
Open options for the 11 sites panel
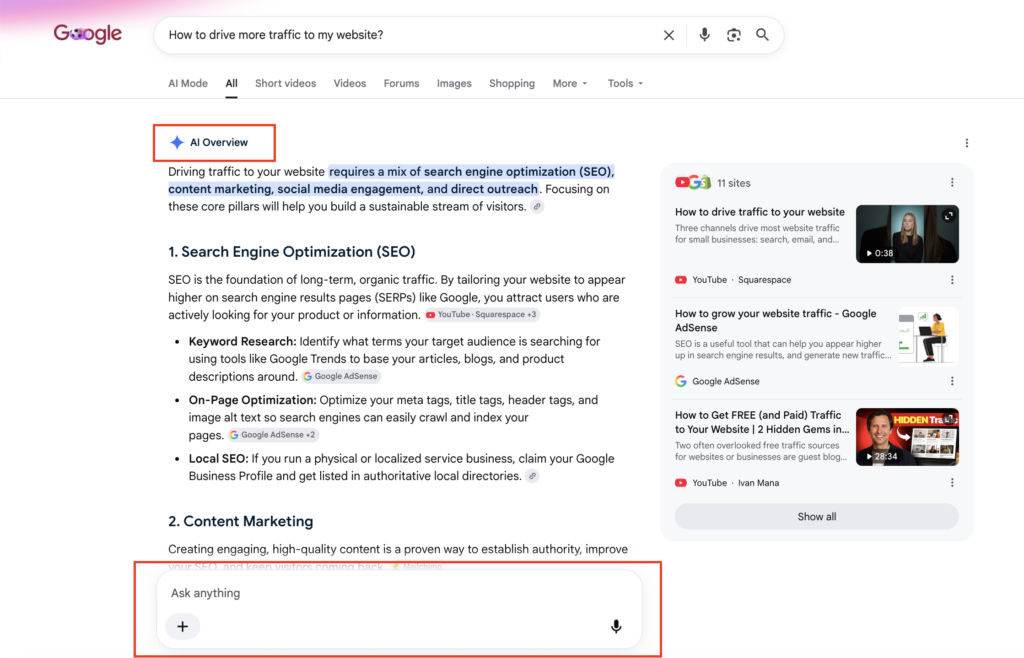coord(952,183)
